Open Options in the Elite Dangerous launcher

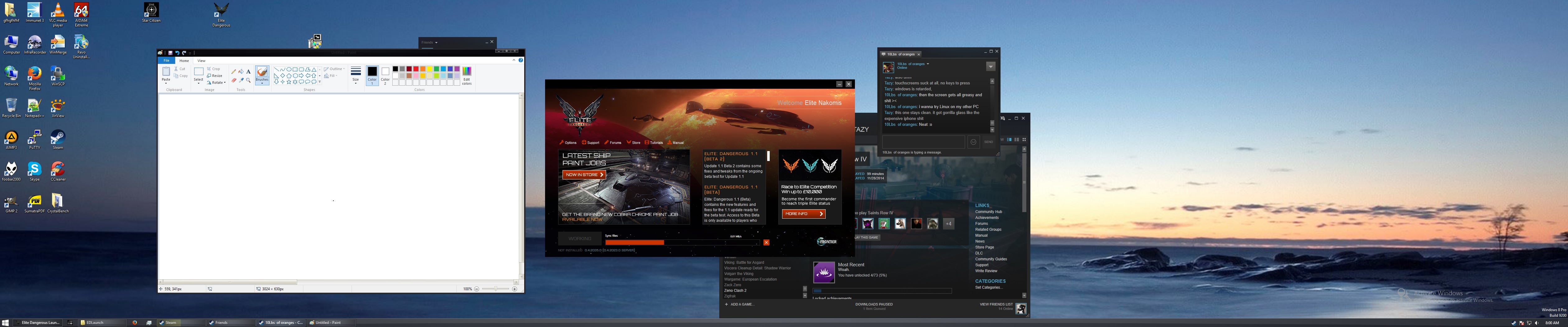(x=568, y=143)
